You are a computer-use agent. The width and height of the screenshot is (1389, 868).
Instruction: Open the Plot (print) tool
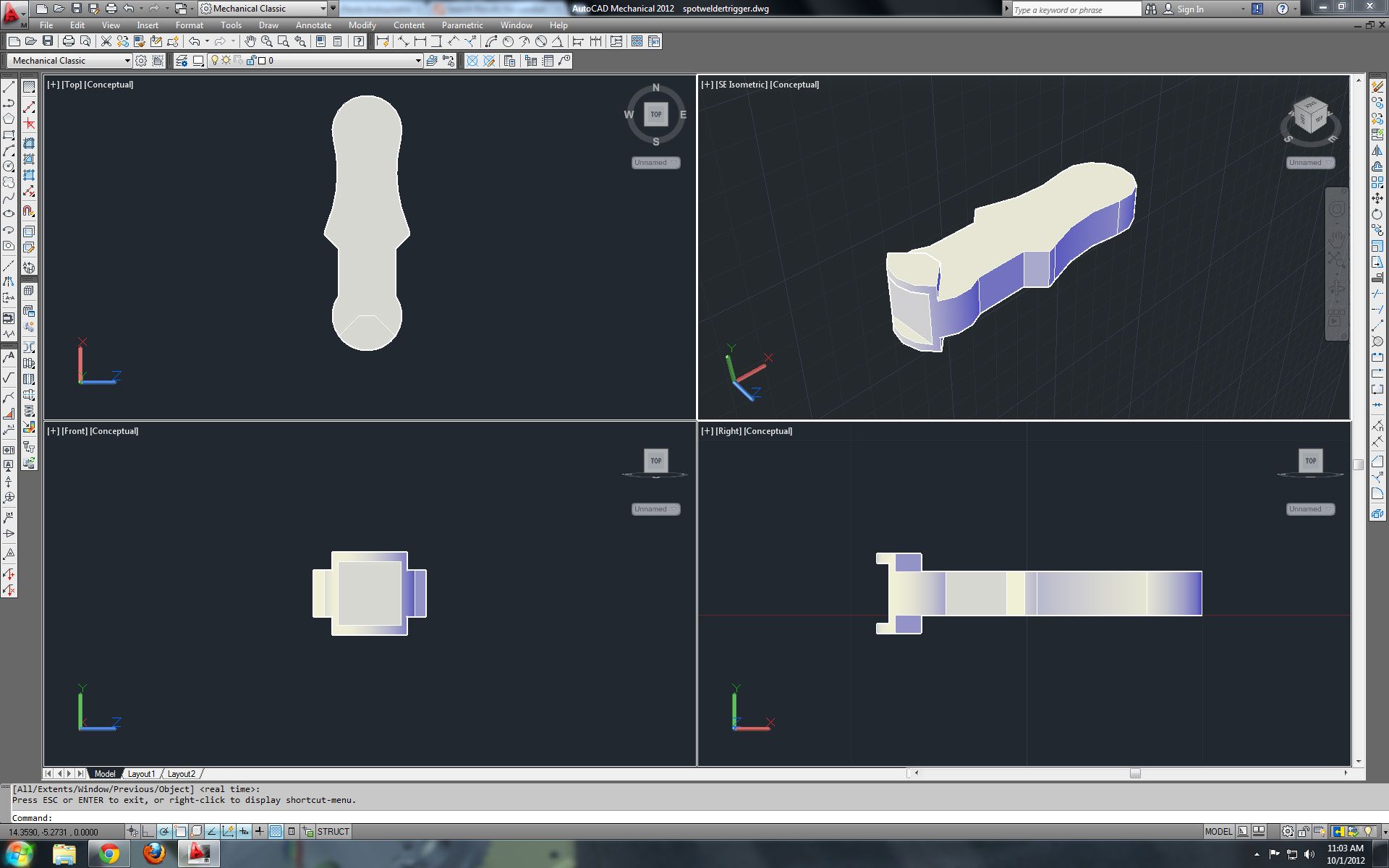[69, 41]
